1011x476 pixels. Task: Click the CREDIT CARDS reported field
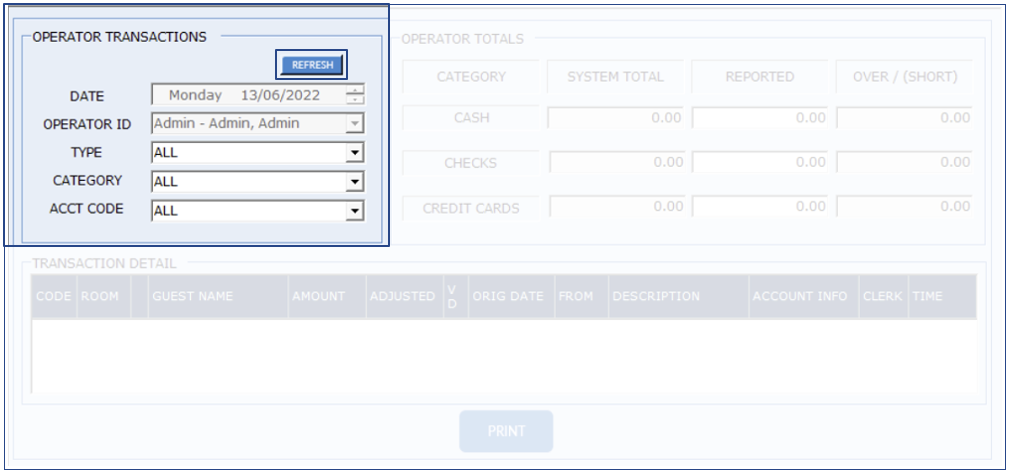[760, 207]
